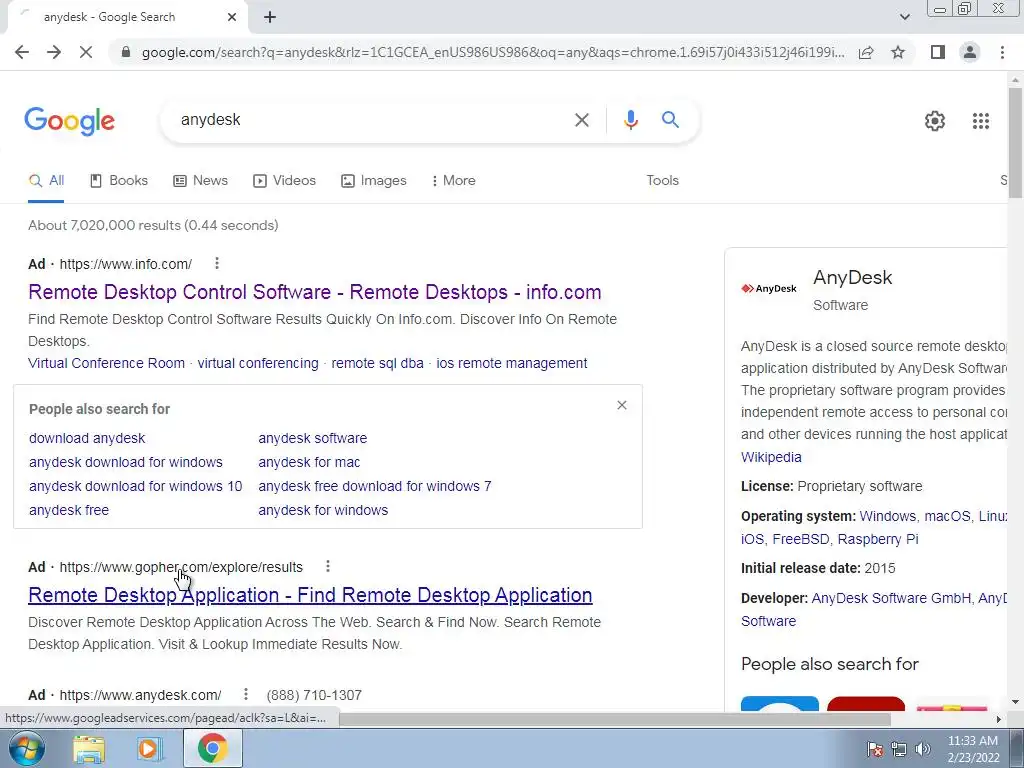1024x768 pixels.
Task: Search for anydesk free
Action: click(69, 510)
